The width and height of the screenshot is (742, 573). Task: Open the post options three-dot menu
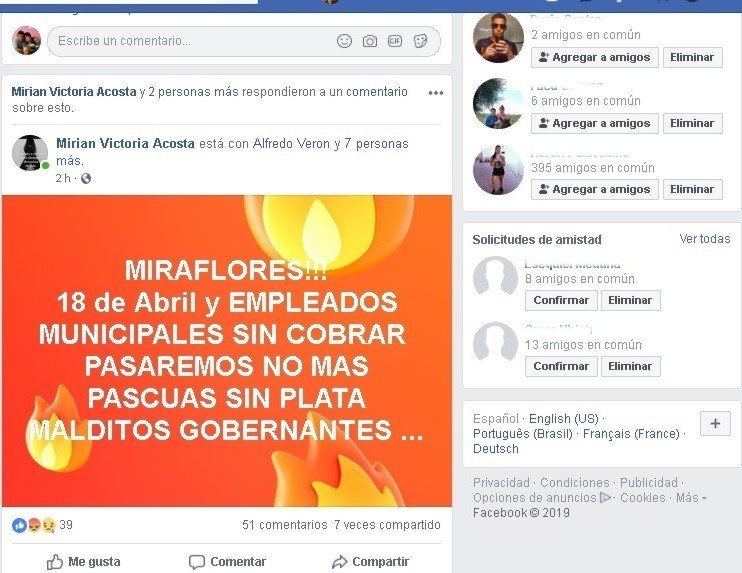pos(435,93)
